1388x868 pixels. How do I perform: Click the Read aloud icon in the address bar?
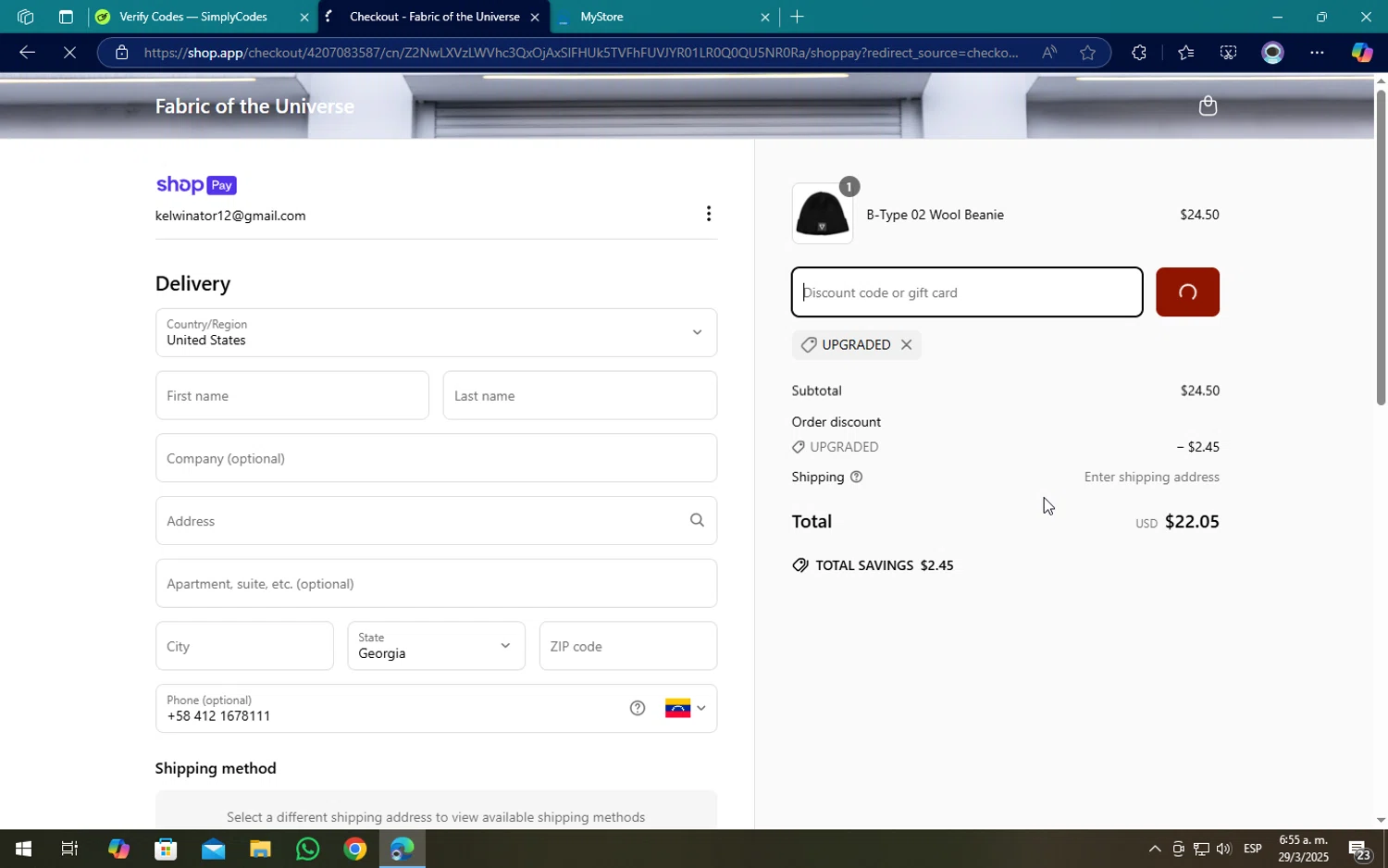(1048, 53)
